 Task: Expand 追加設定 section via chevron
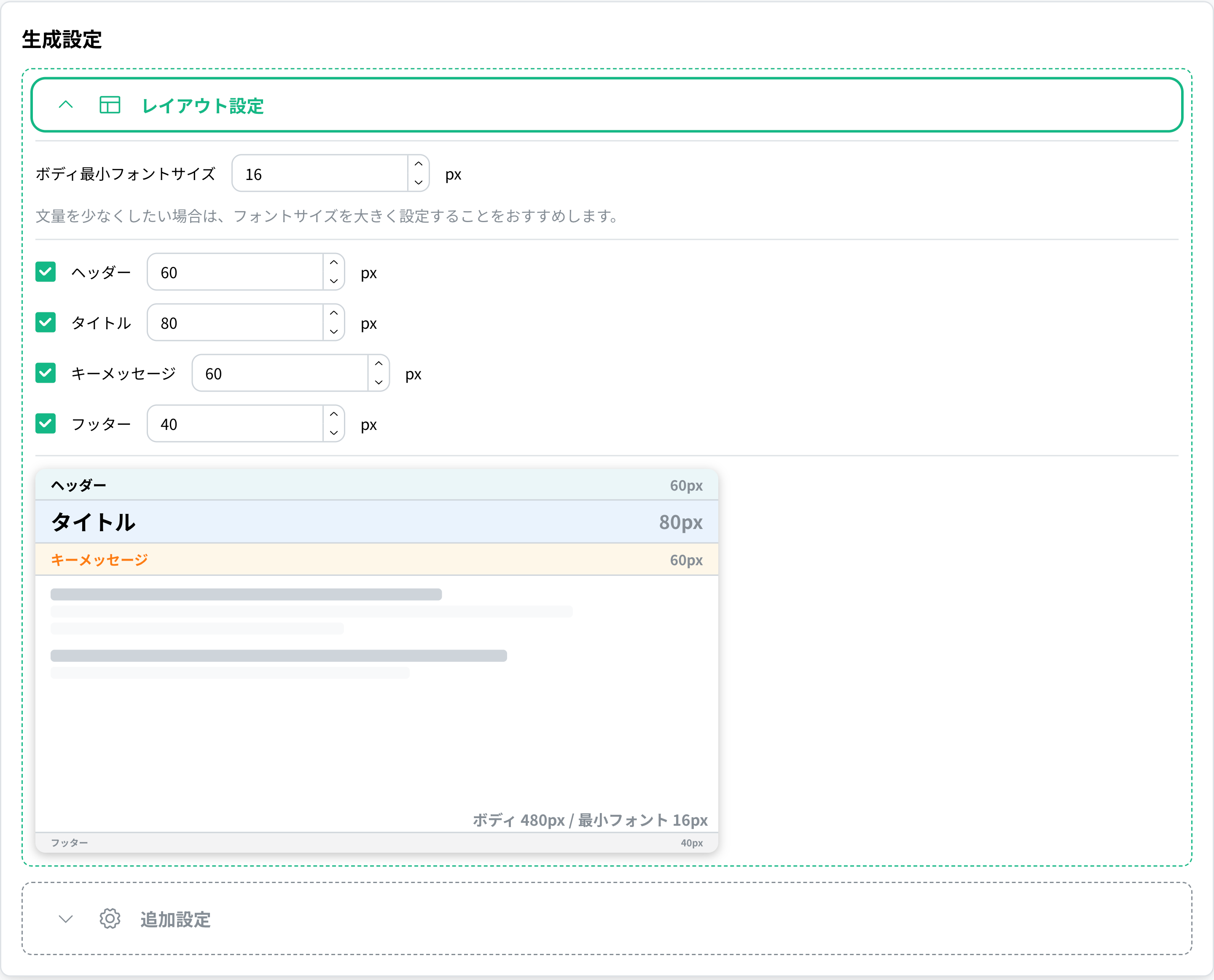point(65,919)
